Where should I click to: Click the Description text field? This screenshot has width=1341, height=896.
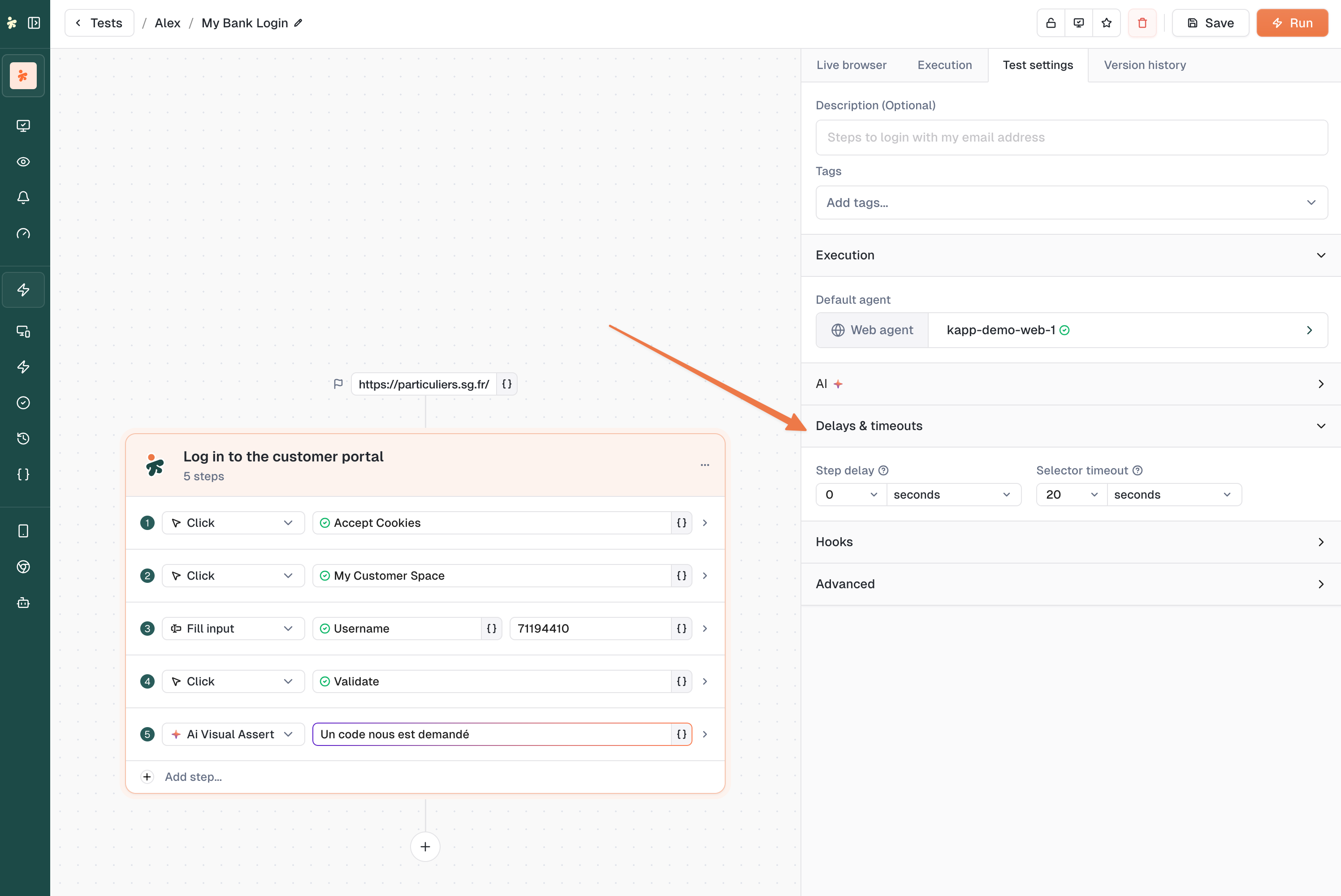(x=1071, y=137)
